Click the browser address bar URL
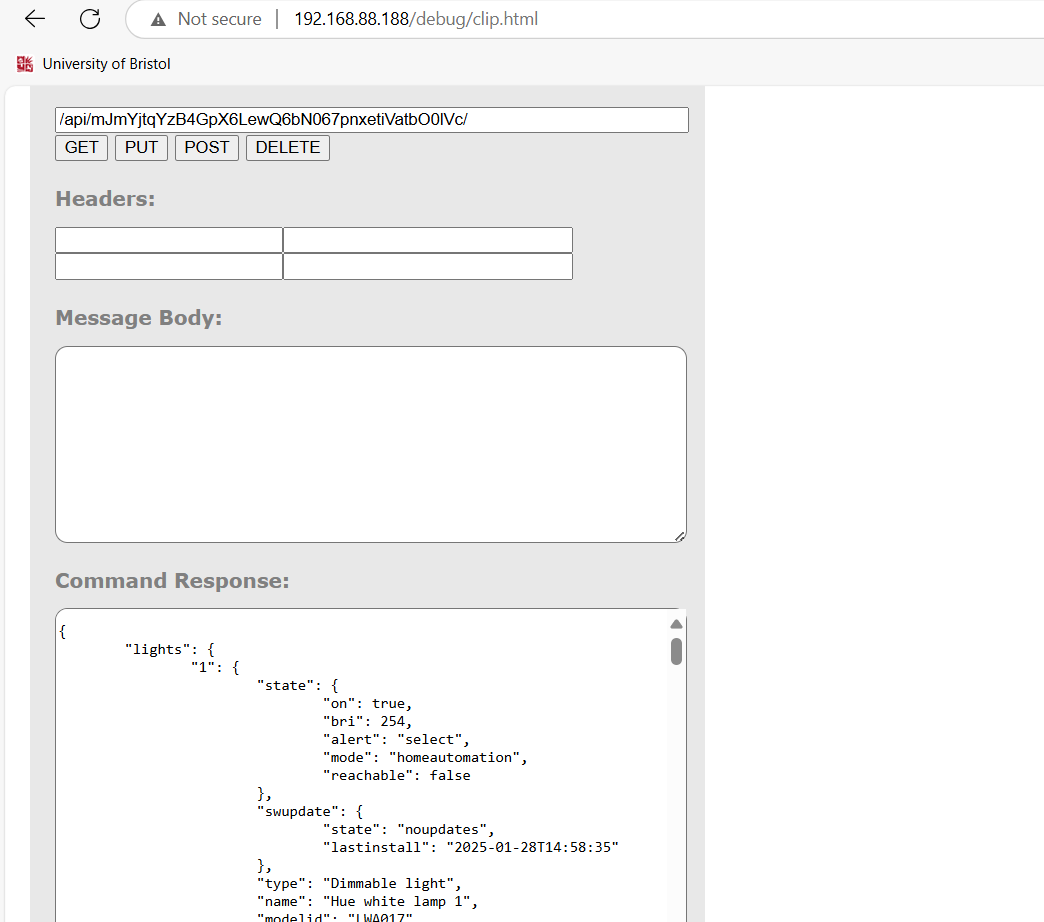Viewport: 1044px width, 922px height. click(x=416, y=19)
